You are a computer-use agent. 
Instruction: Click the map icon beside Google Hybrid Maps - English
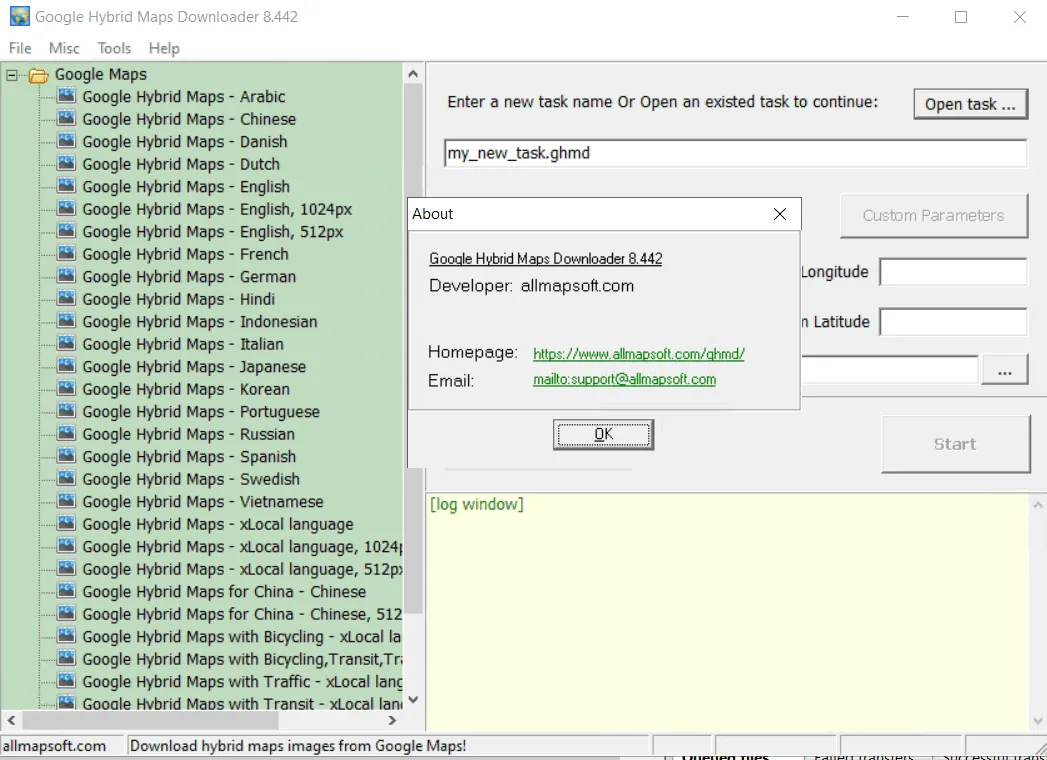[66, 186]
